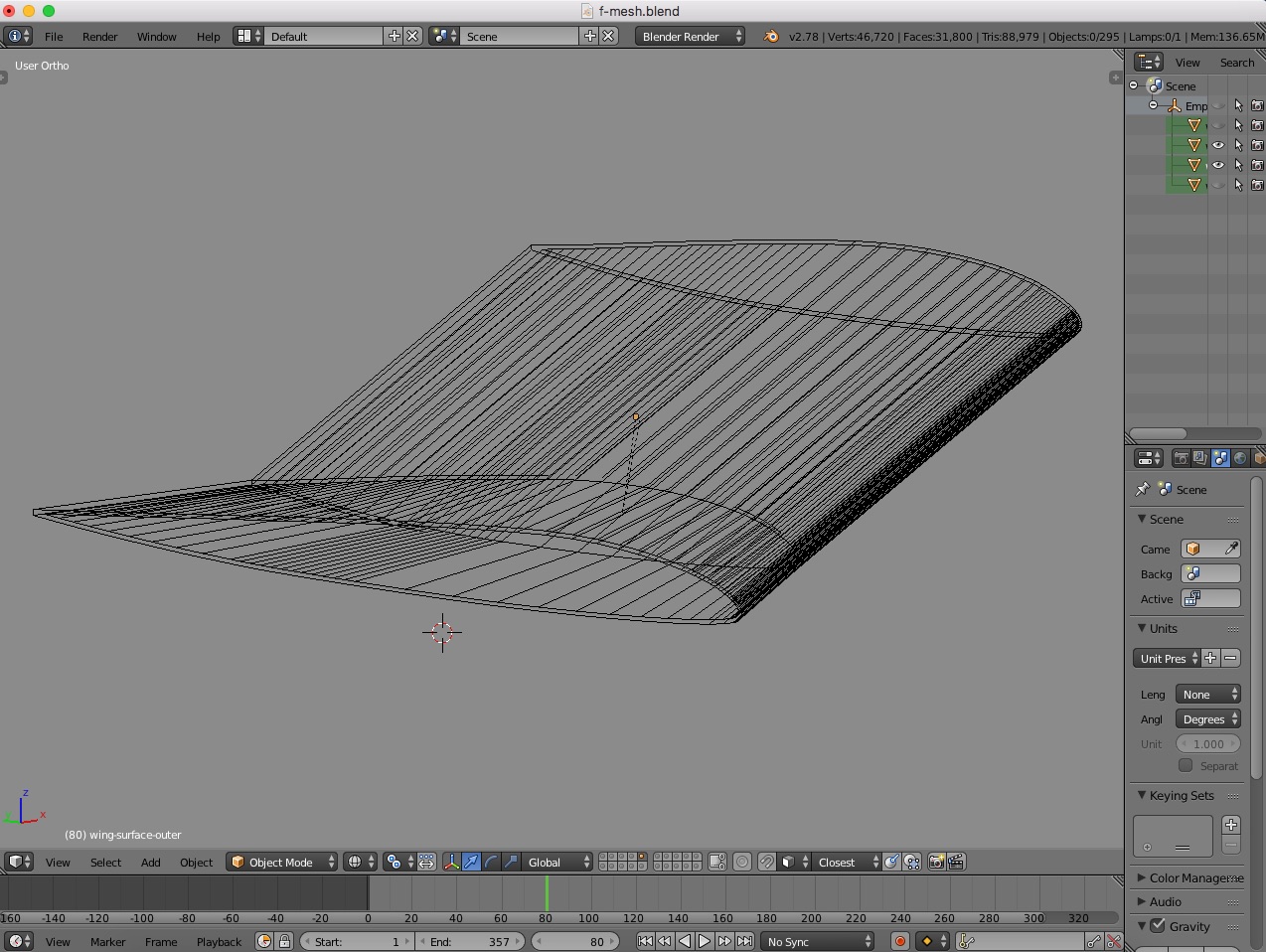Screen dimensions: 1266x952
Task: Open the Blender Render engine dropdown
Action: tap(690, 36)
